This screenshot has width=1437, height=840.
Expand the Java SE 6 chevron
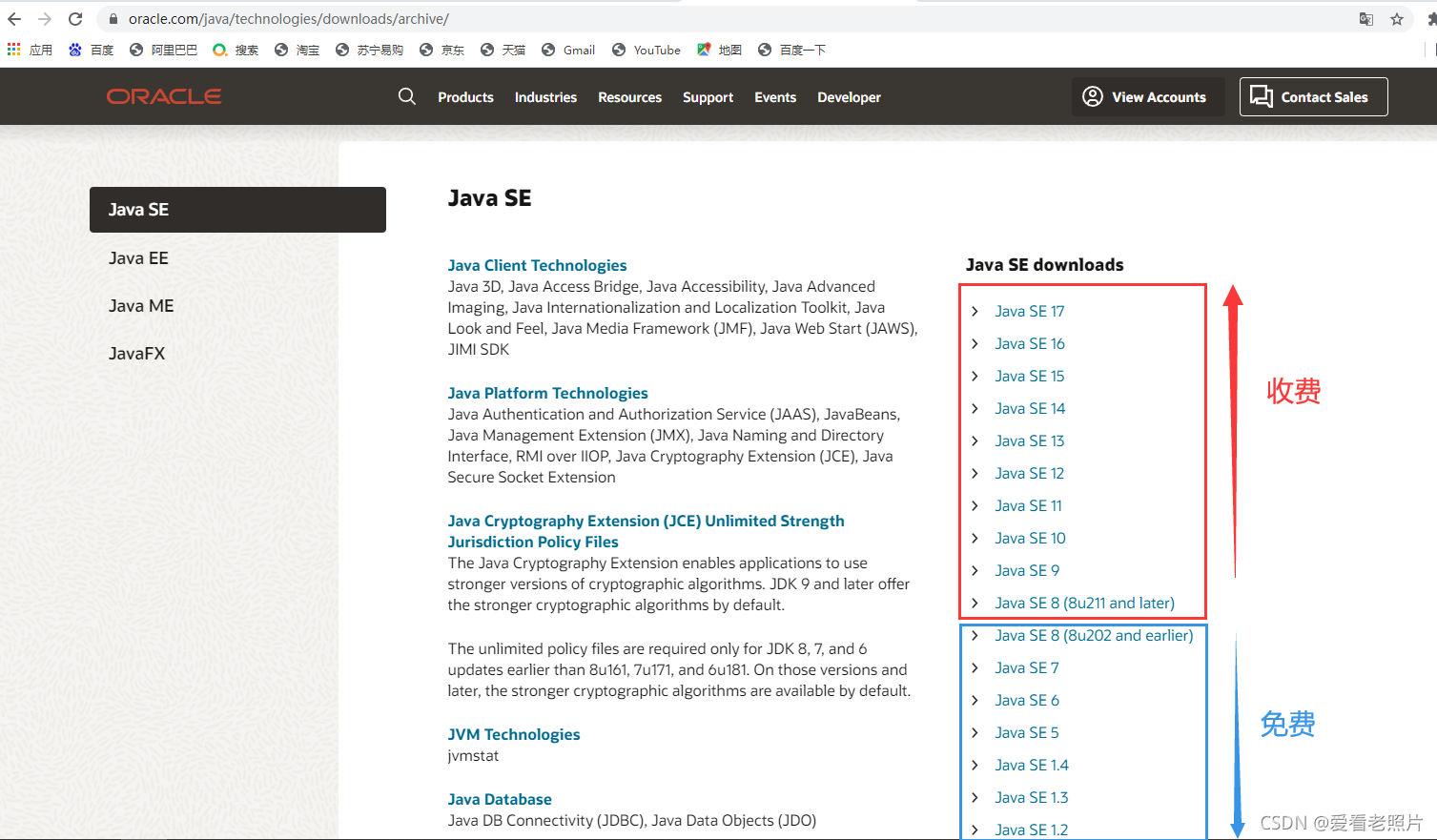point(975,700)
